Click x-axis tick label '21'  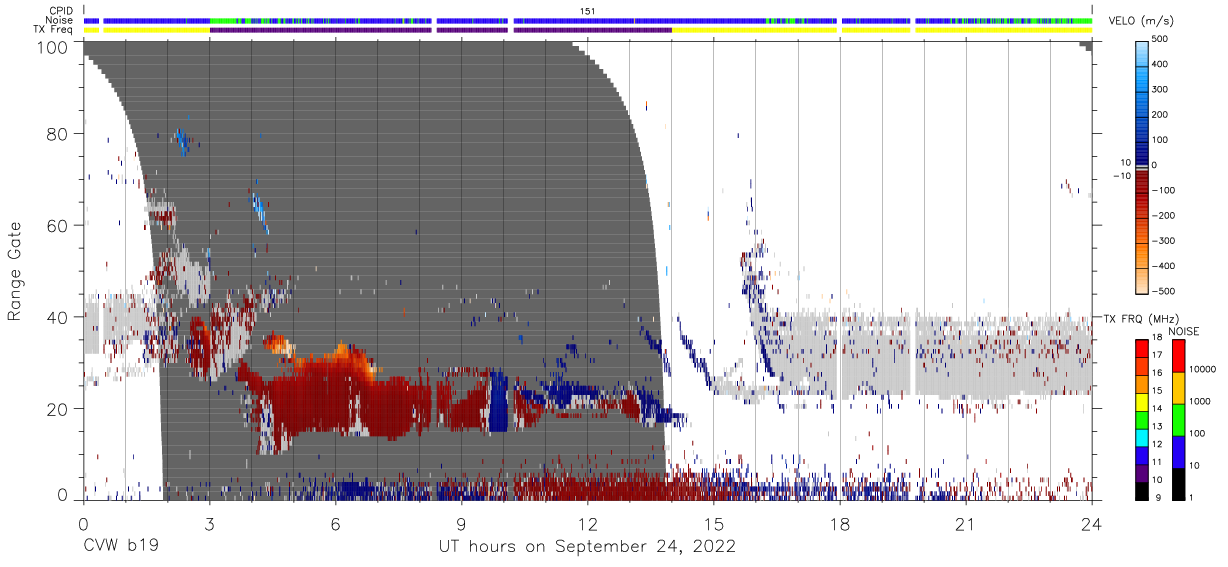[x=965, y=523]
